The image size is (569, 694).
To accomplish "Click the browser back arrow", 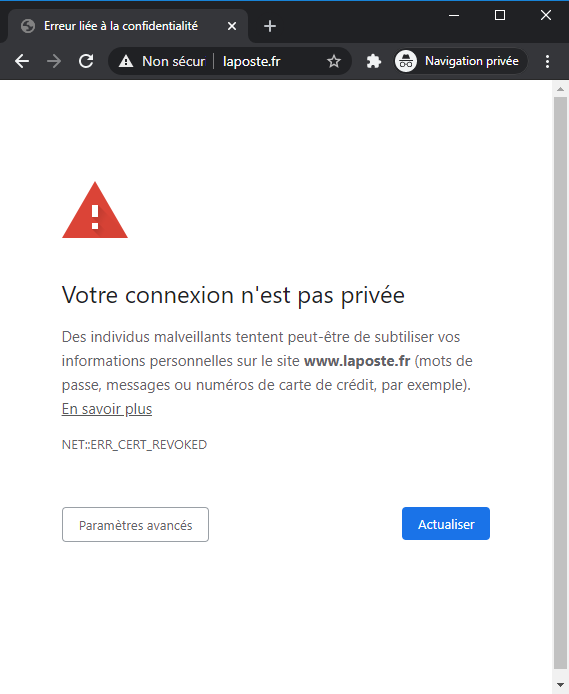I will 22,61.
